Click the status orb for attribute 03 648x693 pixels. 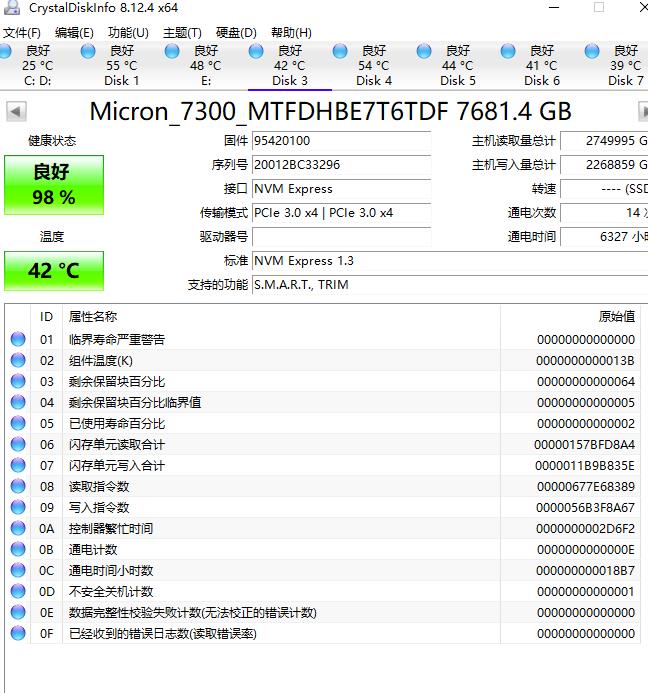(18, 381)
